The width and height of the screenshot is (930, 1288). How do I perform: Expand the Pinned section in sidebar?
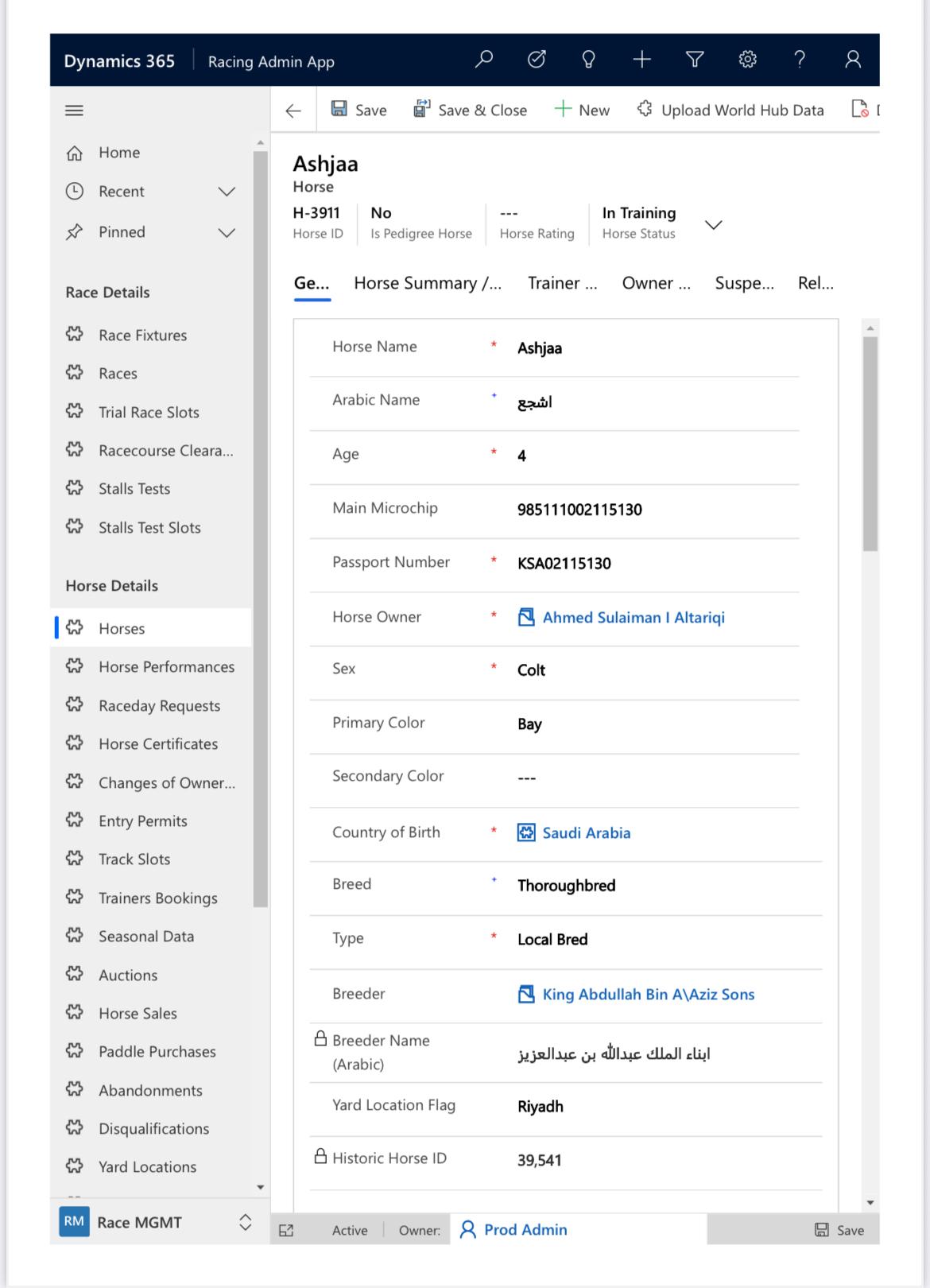click(227, 232)
